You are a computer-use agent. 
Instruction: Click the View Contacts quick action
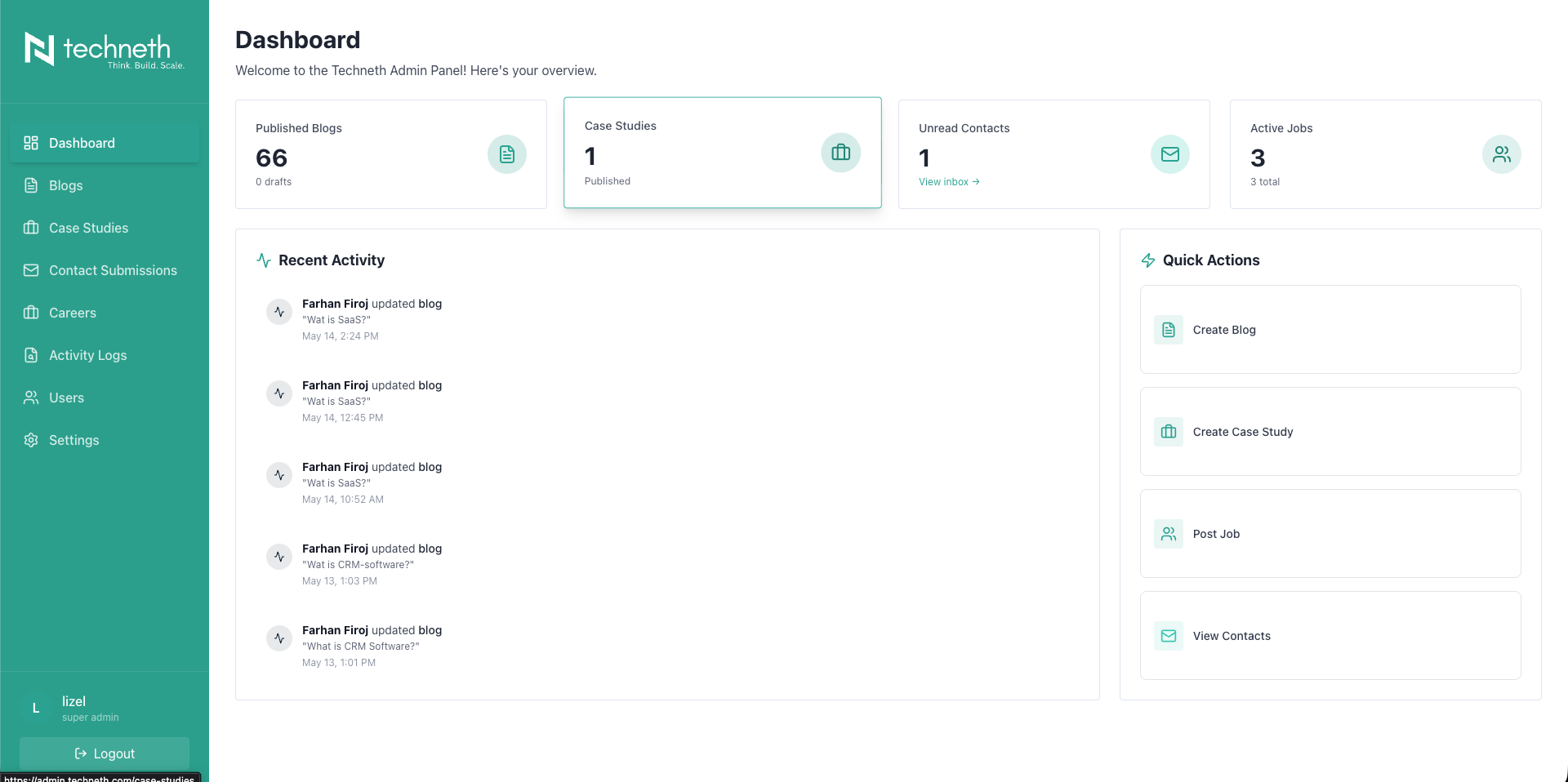pyautogui.click(x=1330, y=636)
